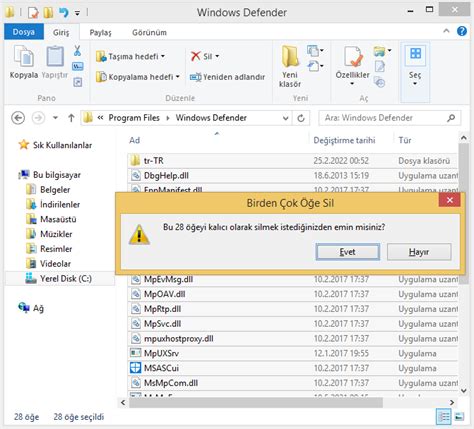Click the easy access icon in Yeni group
The height and width of the screenshot is (429, 474).
[x=313, y=66]
